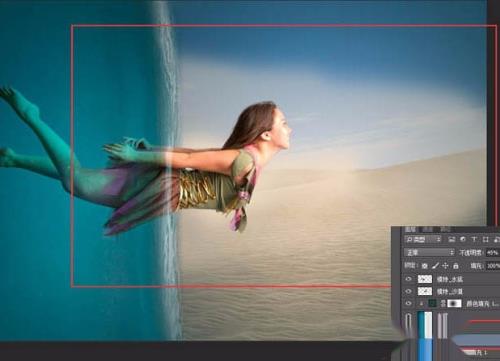This screenshot has height=361, width=500.
Task: Click the 不透明度 opacity value field
Action: pos(493,253)
